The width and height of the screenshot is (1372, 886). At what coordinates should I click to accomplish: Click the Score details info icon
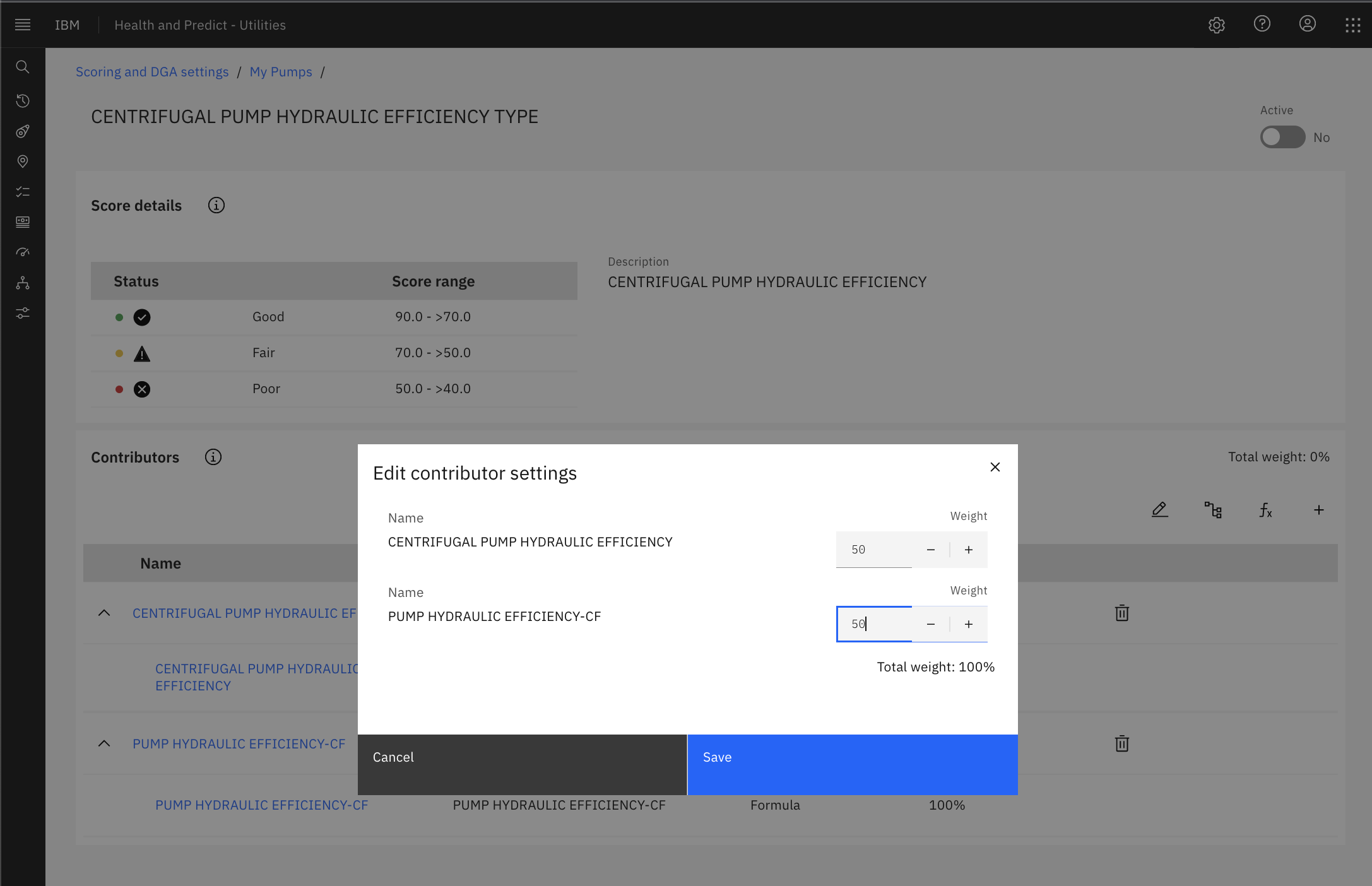tap(216, 205)
